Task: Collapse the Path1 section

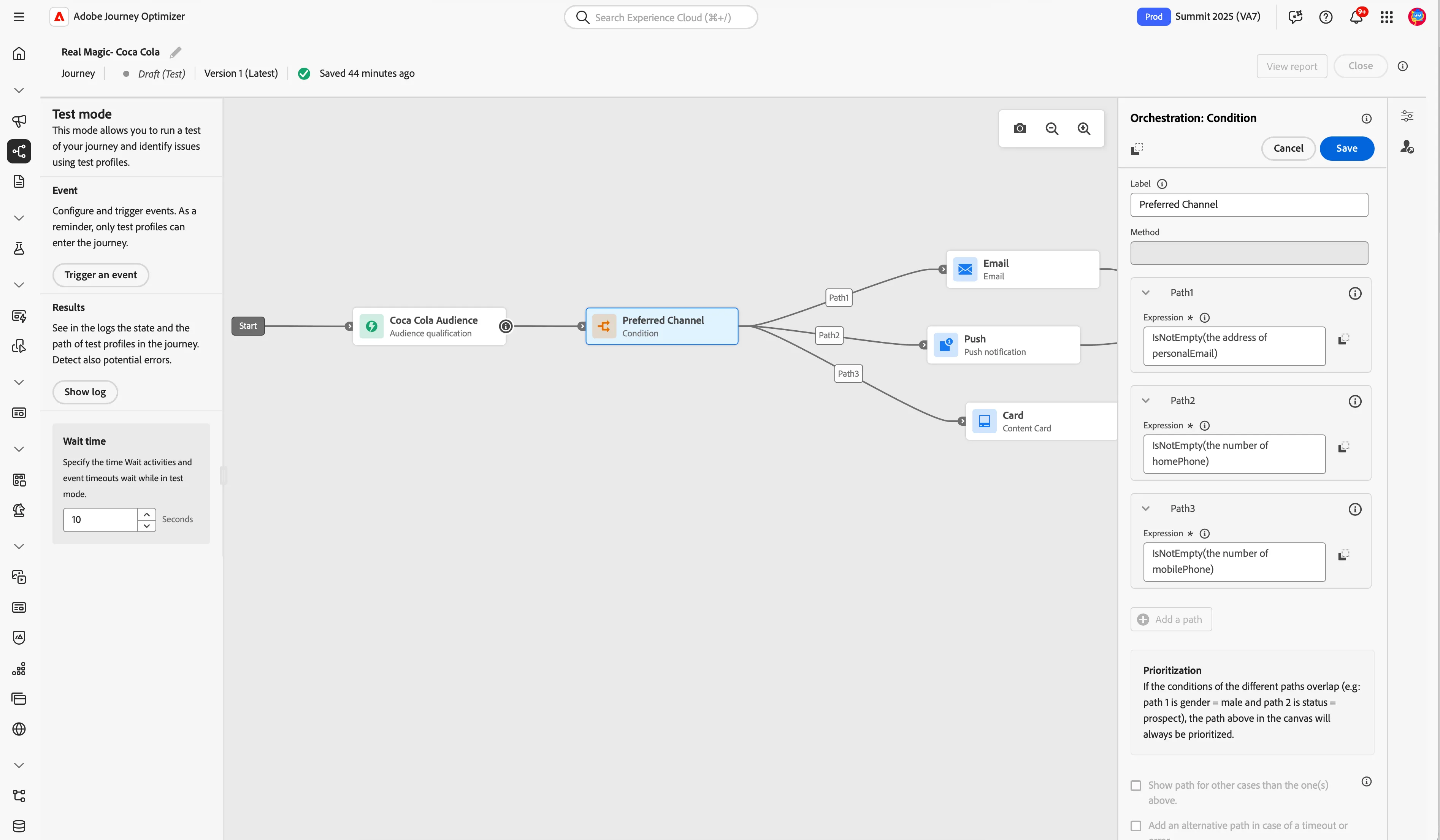Action: pyautogui.click(x=1146, y=293)
